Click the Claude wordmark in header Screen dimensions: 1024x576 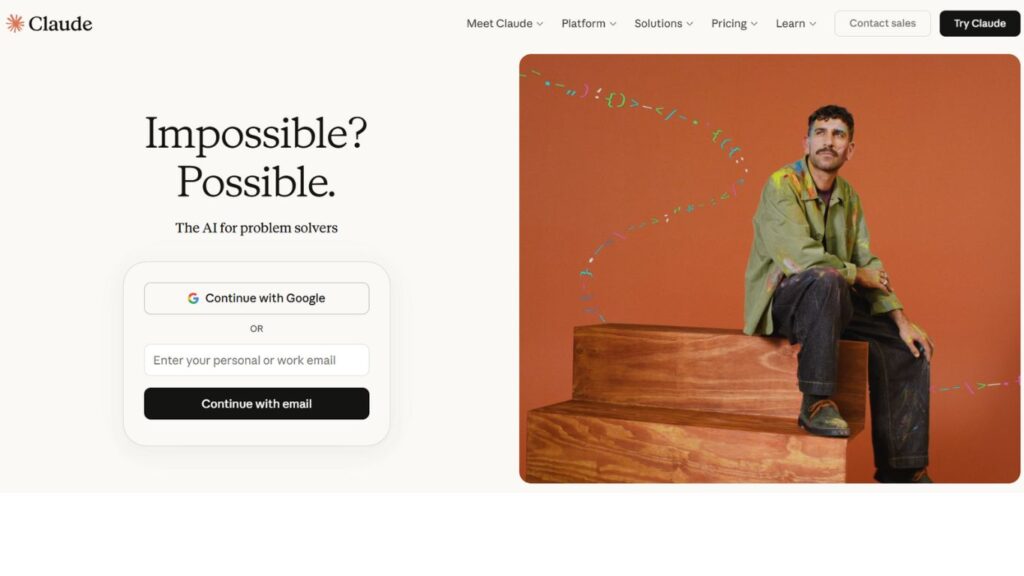[60, 24]
